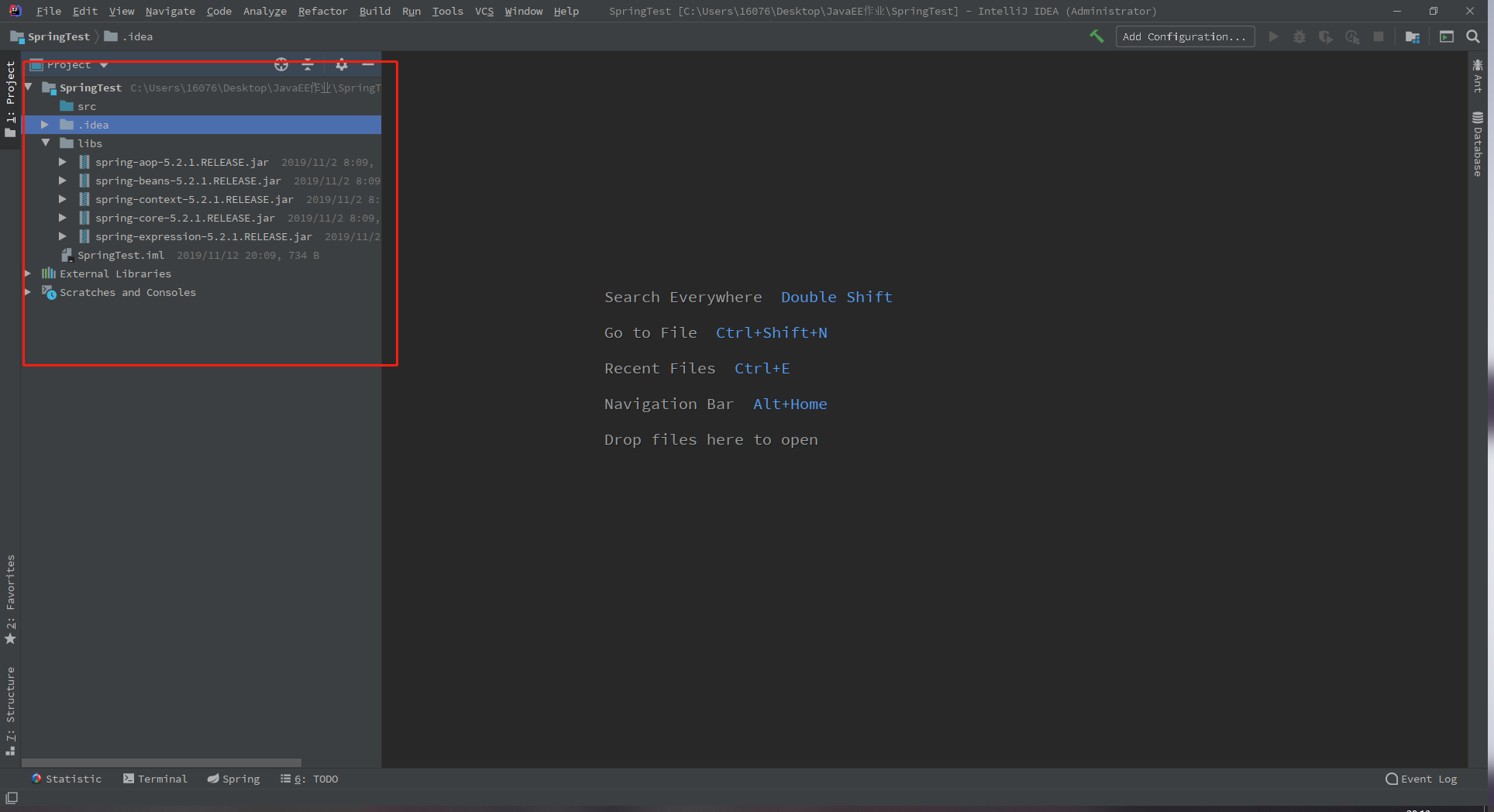Click the locate/scroll-from-source target icon

281,65
